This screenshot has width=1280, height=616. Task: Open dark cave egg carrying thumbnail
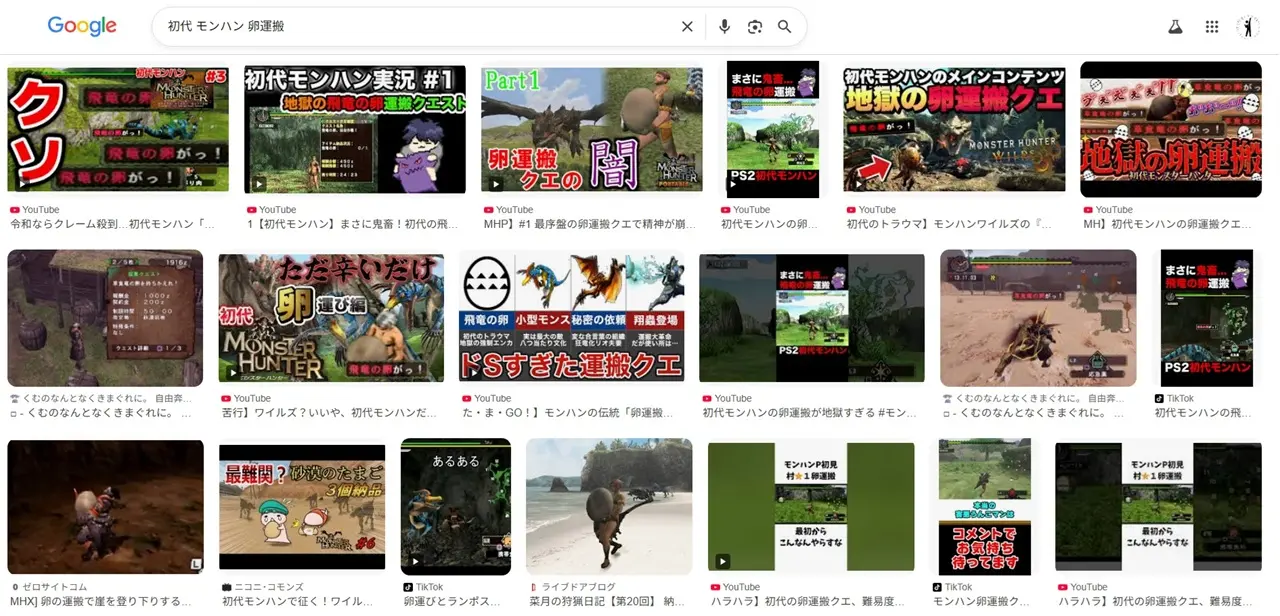[x=105, y=507]
